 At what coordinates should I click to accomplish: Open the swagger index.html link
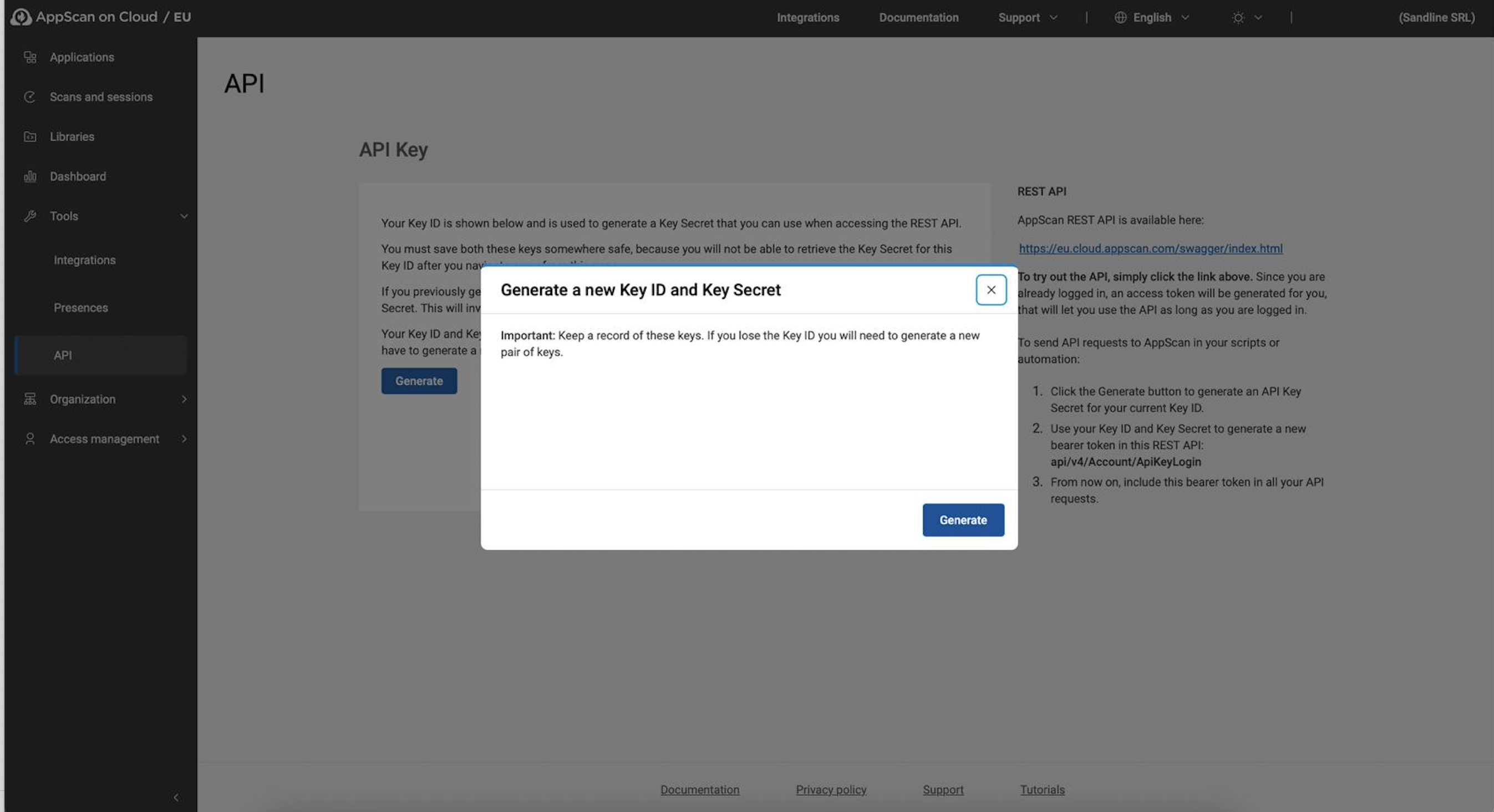1150,248
